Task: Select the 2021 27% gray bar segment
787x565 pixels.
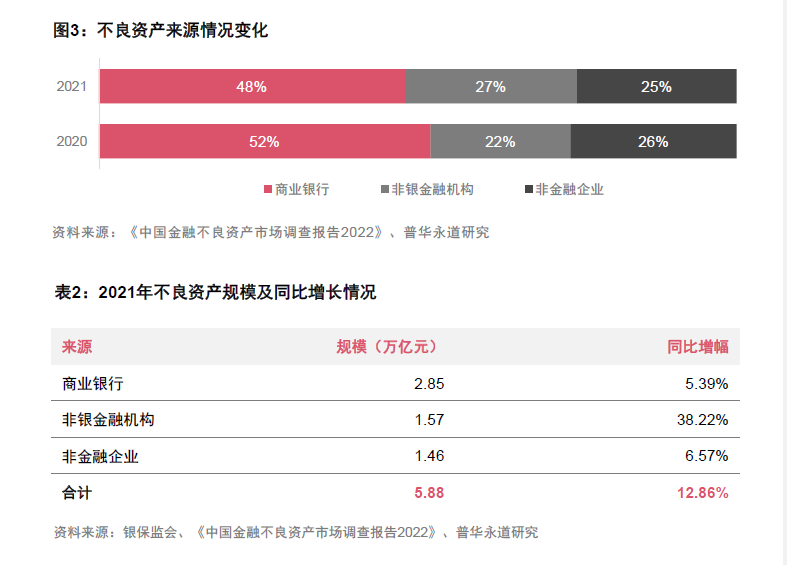Action: (x=491, y=86)
